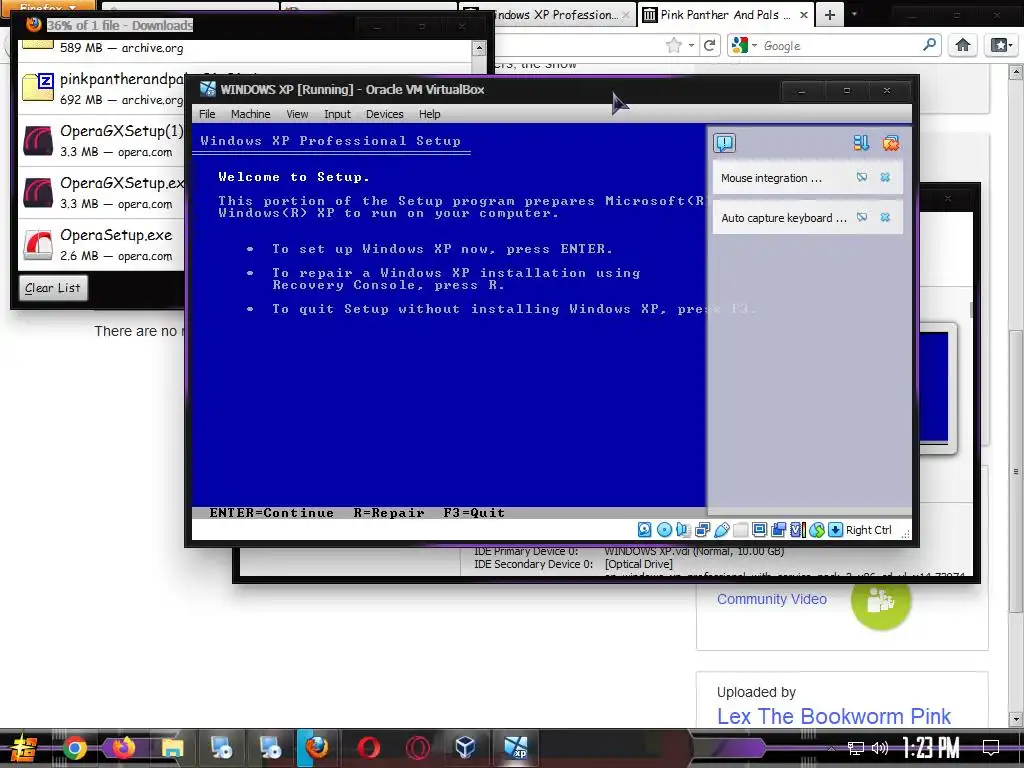Image resolution: width=1024 pixels, height=768 pixels.
Task: Open the Machine menu in VirtualBox
Action: pyautogui.click(x=250, y=114)
